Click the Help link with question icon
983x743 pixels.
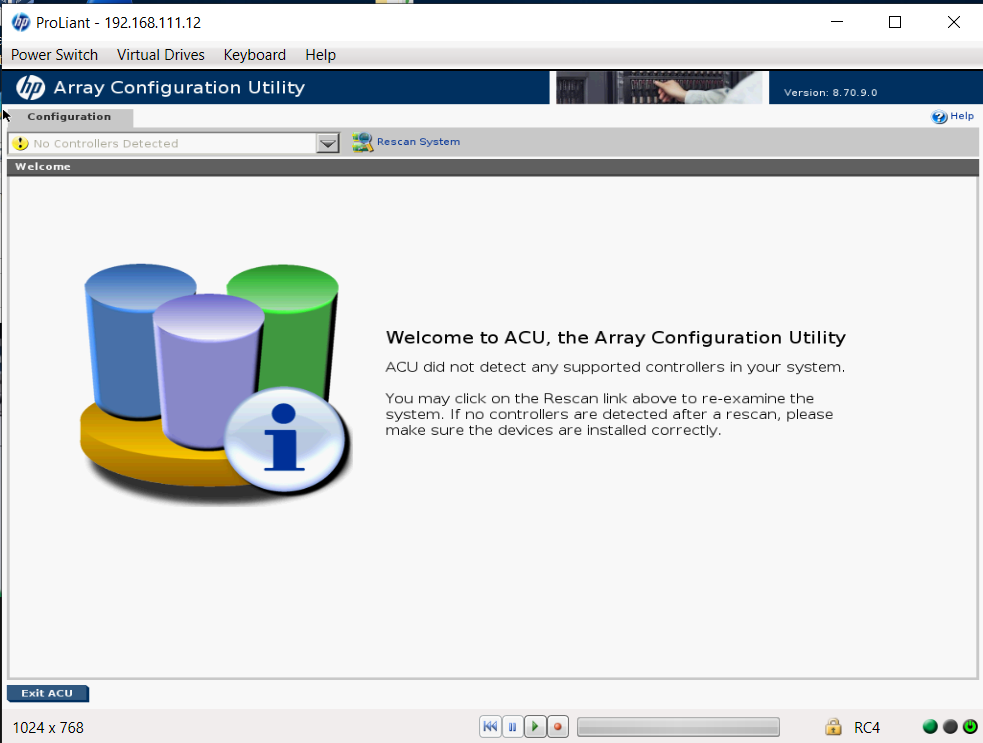953,117
